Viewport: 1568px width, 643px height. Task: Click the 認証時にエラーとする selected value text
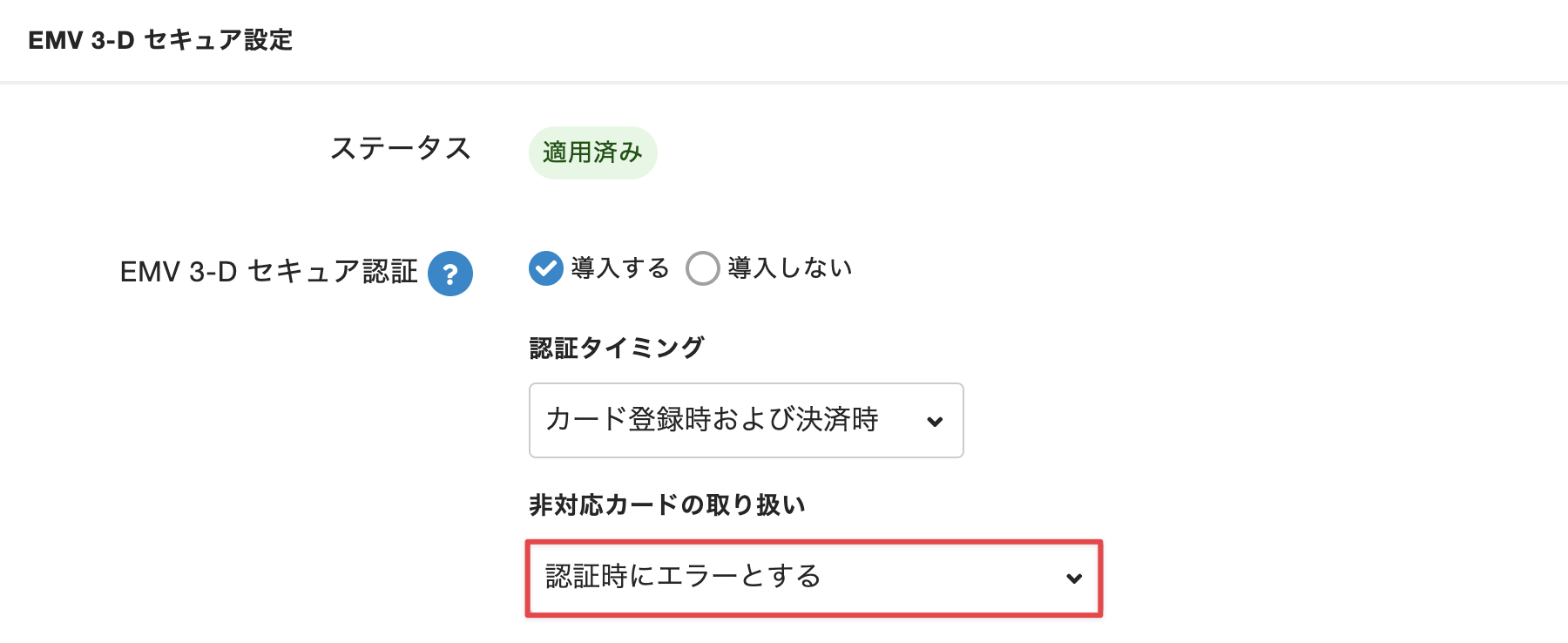(x=683, y=576)
